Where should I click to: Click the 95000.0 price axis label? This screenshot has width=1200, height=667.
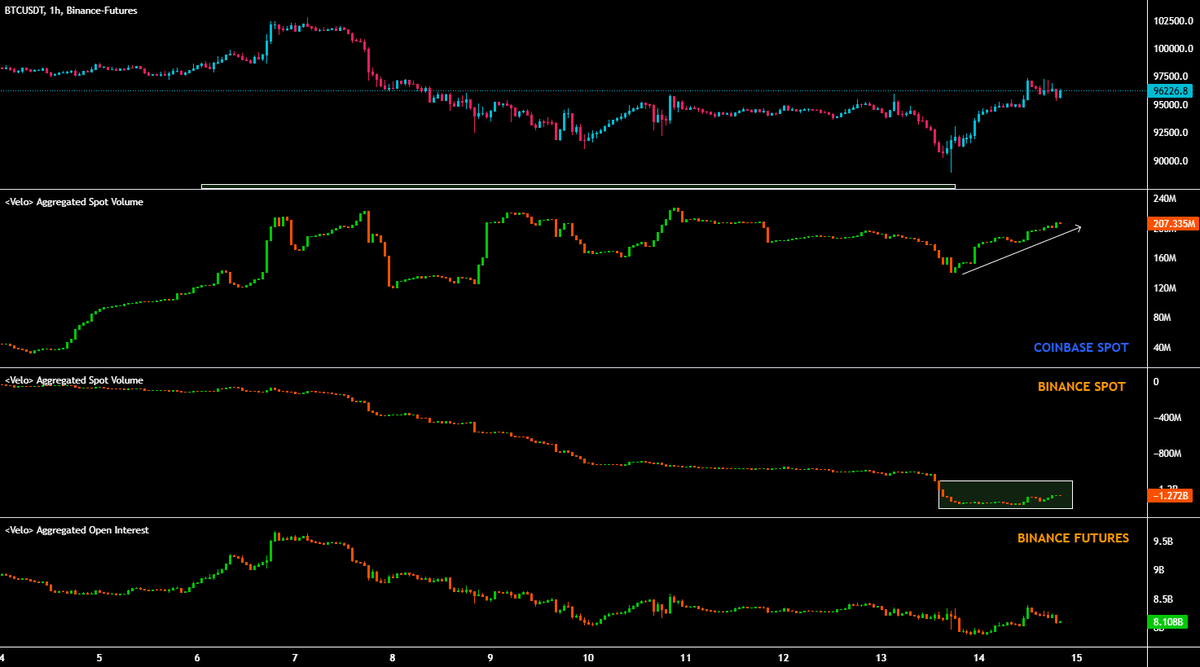coord(1172,105)
